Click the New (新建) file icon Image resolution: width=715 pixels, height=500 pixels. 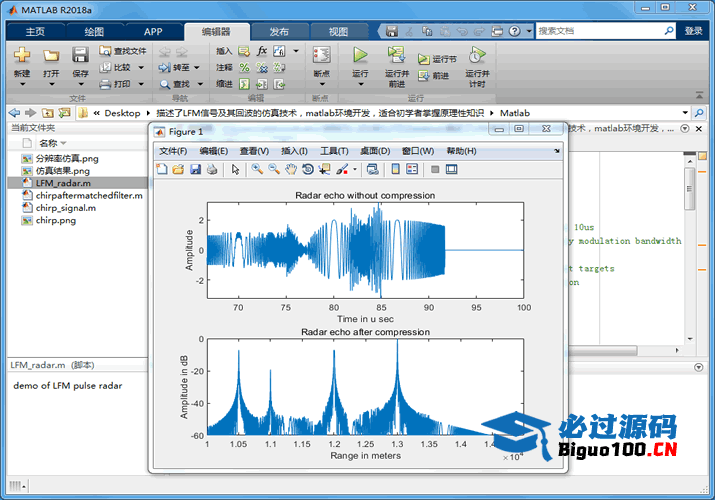22,55
